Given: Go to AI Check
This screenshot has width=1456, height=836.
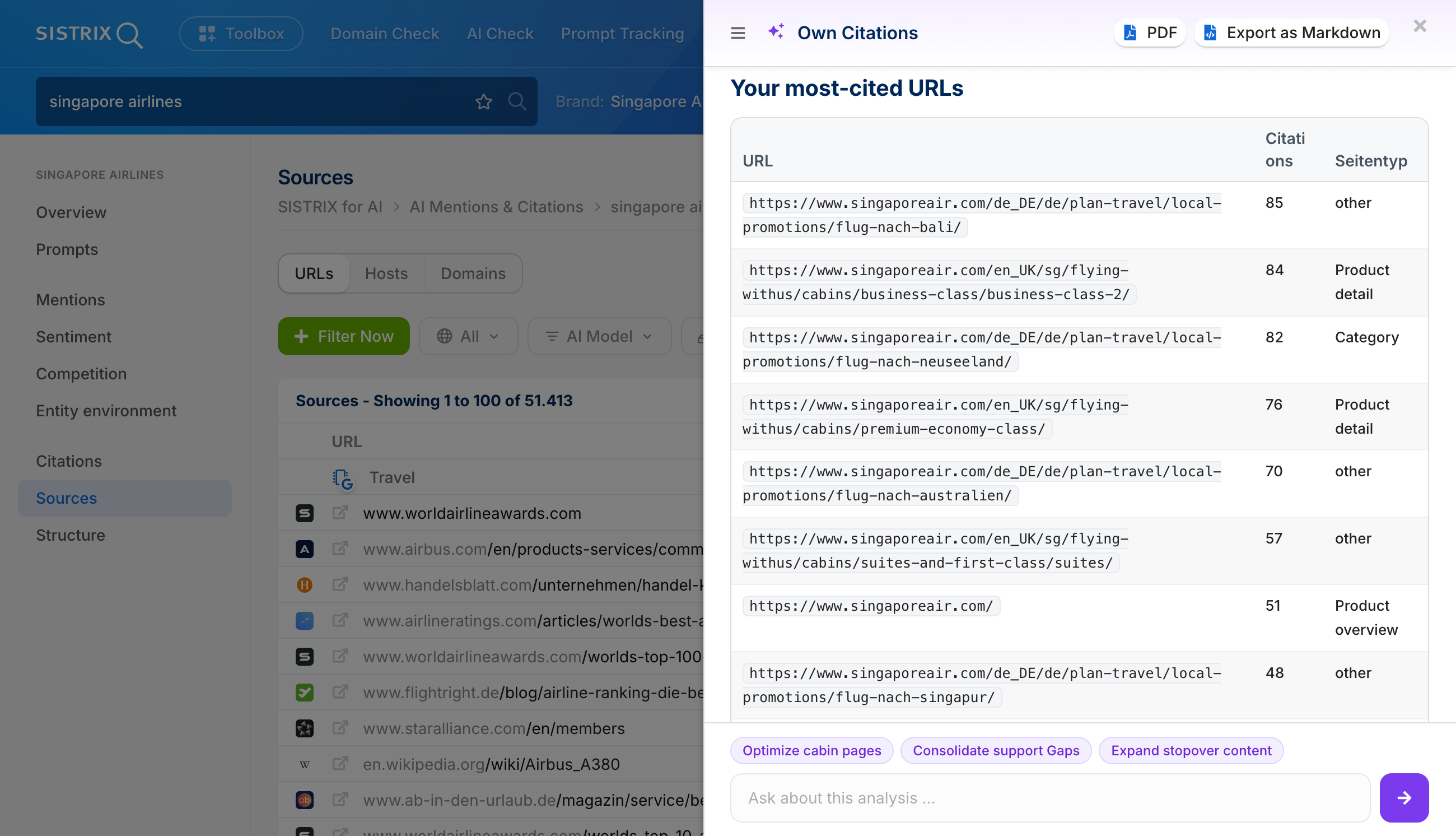Looking at the screenshot, I should [500, 34].
